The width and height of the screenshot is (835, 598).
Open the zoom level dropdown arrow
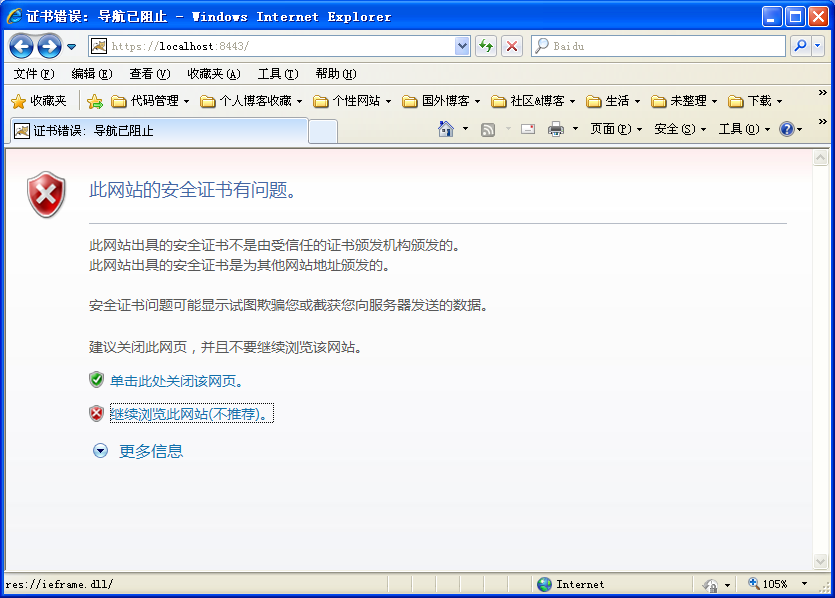[804, 584]
